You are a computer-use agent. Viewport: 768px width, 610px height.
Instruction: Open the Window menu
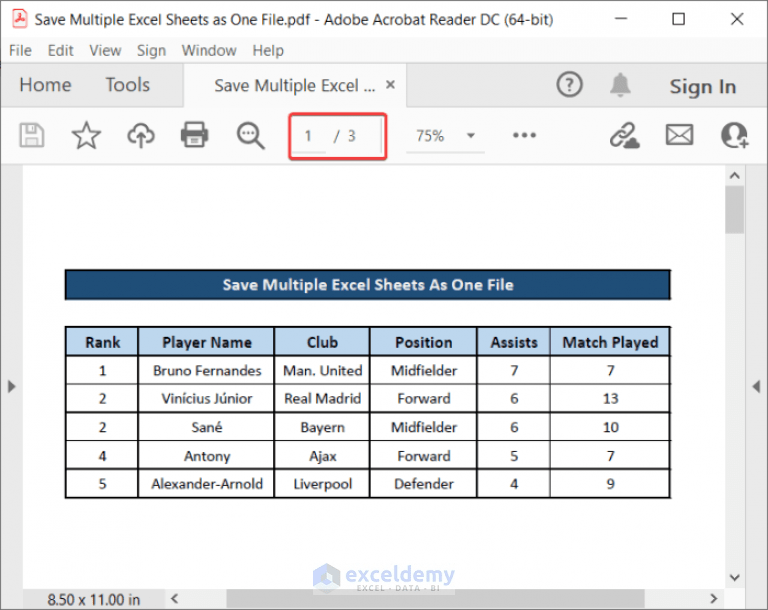[x=209, y=50]
